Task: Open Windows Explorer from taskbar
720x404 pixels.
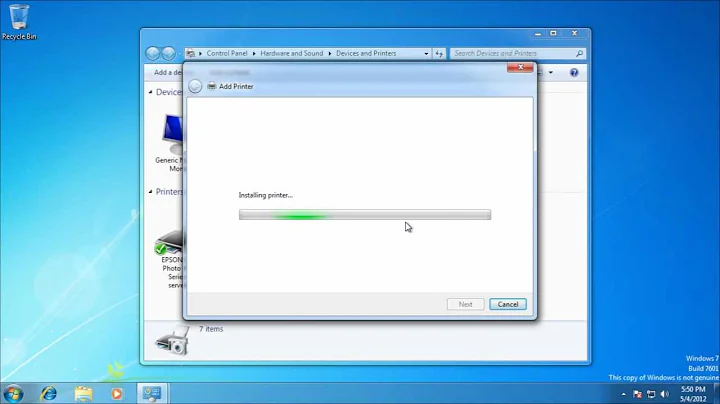Action: tap(83, 393)
